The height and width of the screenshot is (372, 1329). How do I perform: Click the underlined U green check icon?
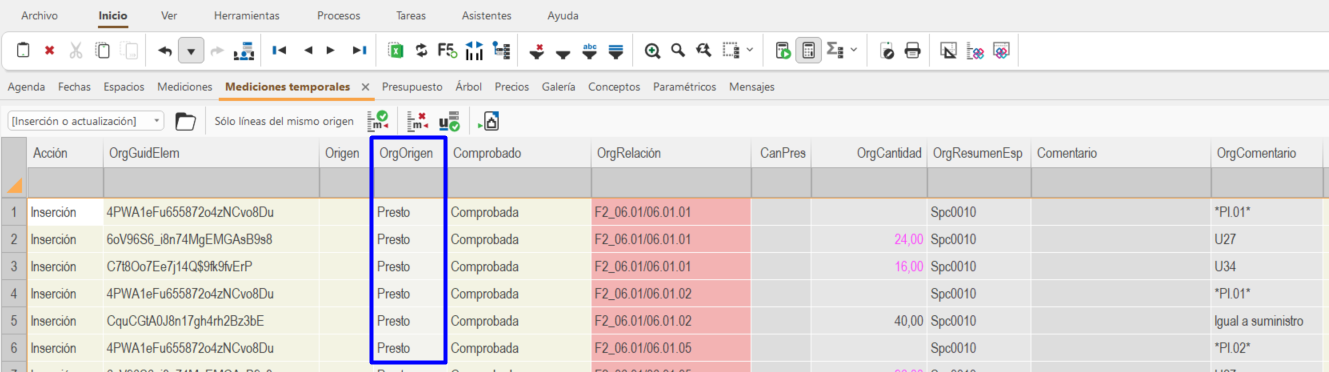click(x=449, y=121)
